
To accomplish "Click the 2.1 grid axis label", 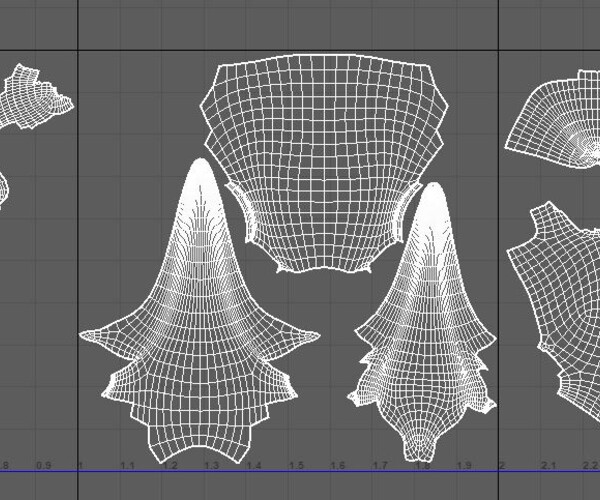I will 548,466.
